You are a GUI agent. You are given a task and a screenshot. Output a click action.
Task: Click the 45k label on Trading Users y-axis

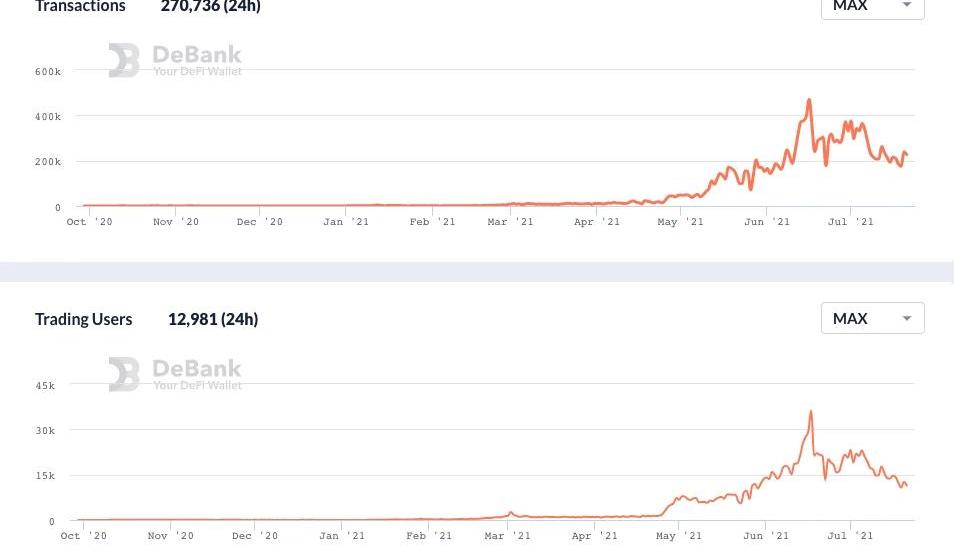point(45,385)
